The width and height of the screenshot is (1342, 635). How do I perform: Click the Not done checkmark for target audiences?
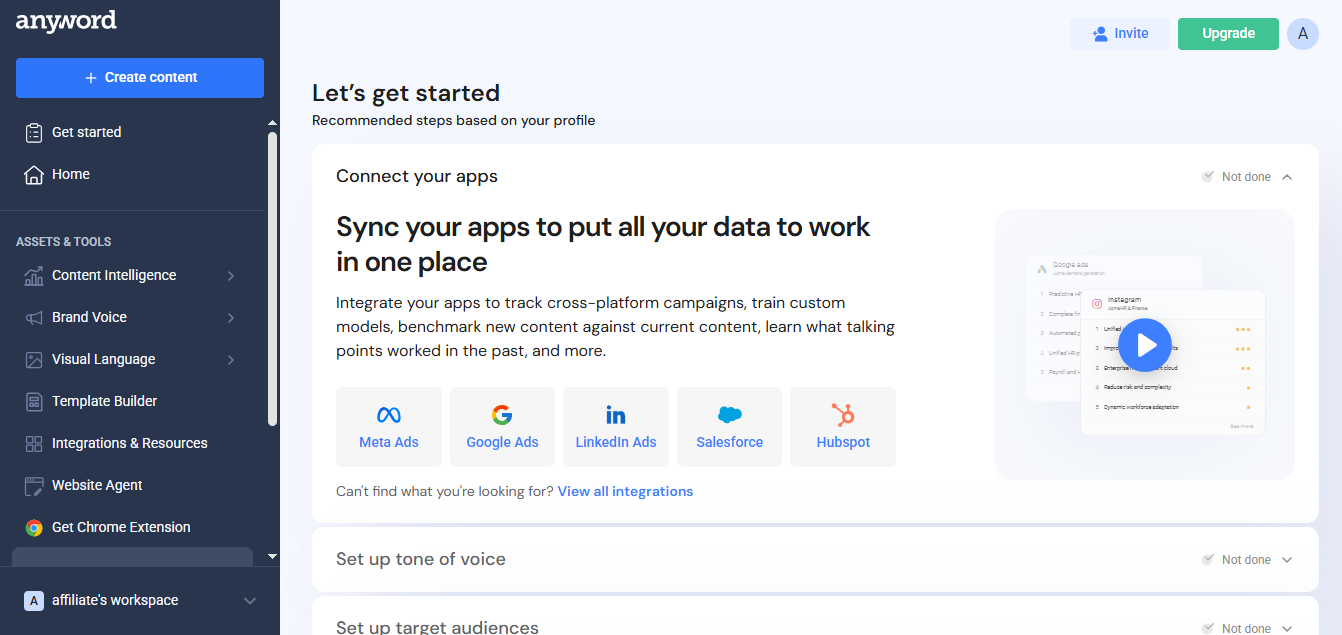(x=1208, y=628)
